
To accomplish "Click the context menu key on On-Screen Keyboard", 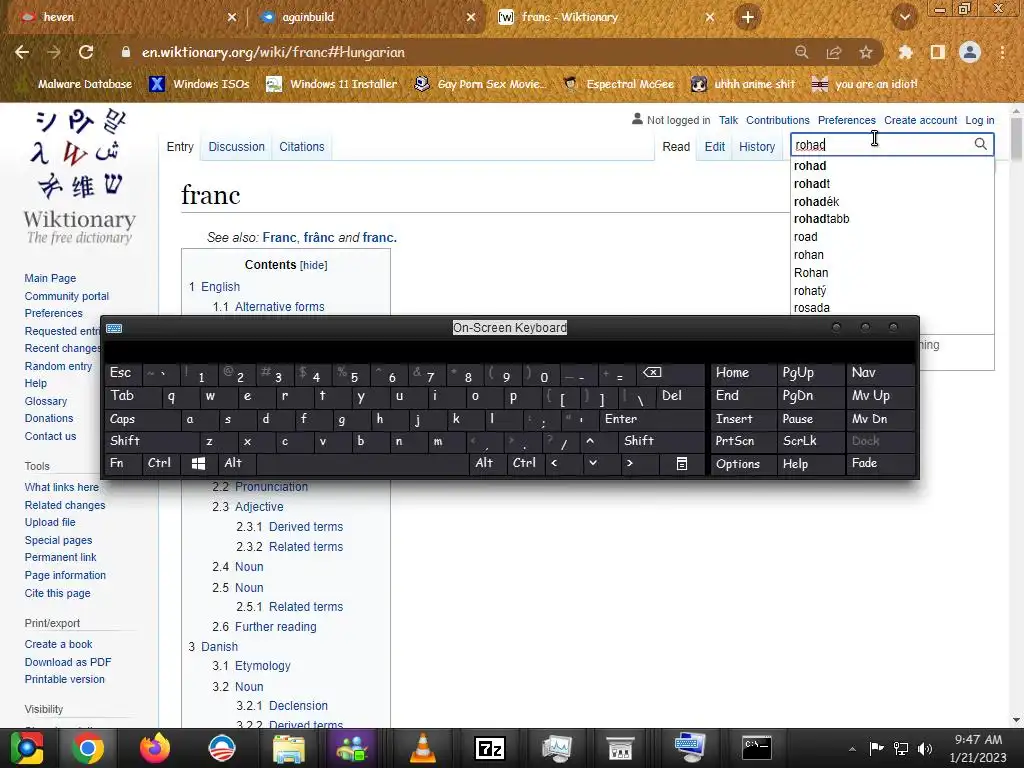I will [x=681, y=464].
